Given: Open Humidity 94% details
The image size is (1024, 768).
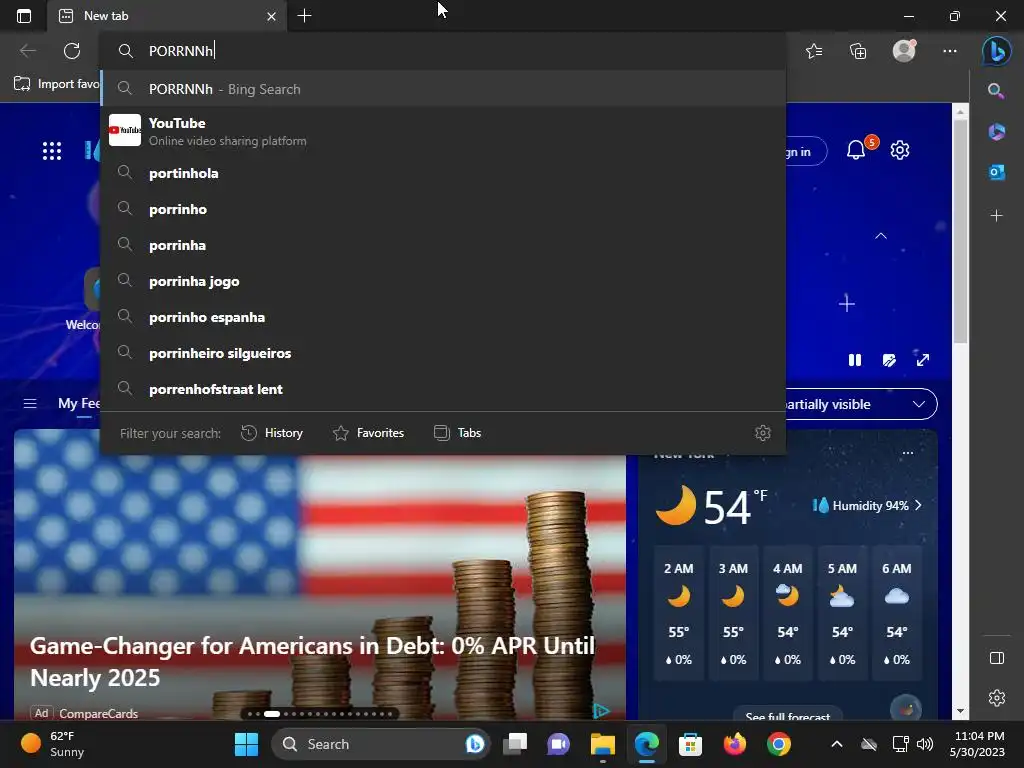Looking at the screenshot, I should (867, 505).
